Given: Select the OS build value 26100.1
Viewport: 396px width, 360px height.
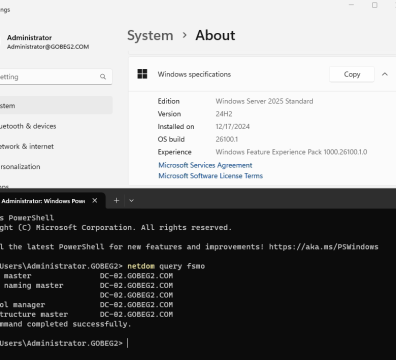Looking at the screenshot, I should 227,139.
